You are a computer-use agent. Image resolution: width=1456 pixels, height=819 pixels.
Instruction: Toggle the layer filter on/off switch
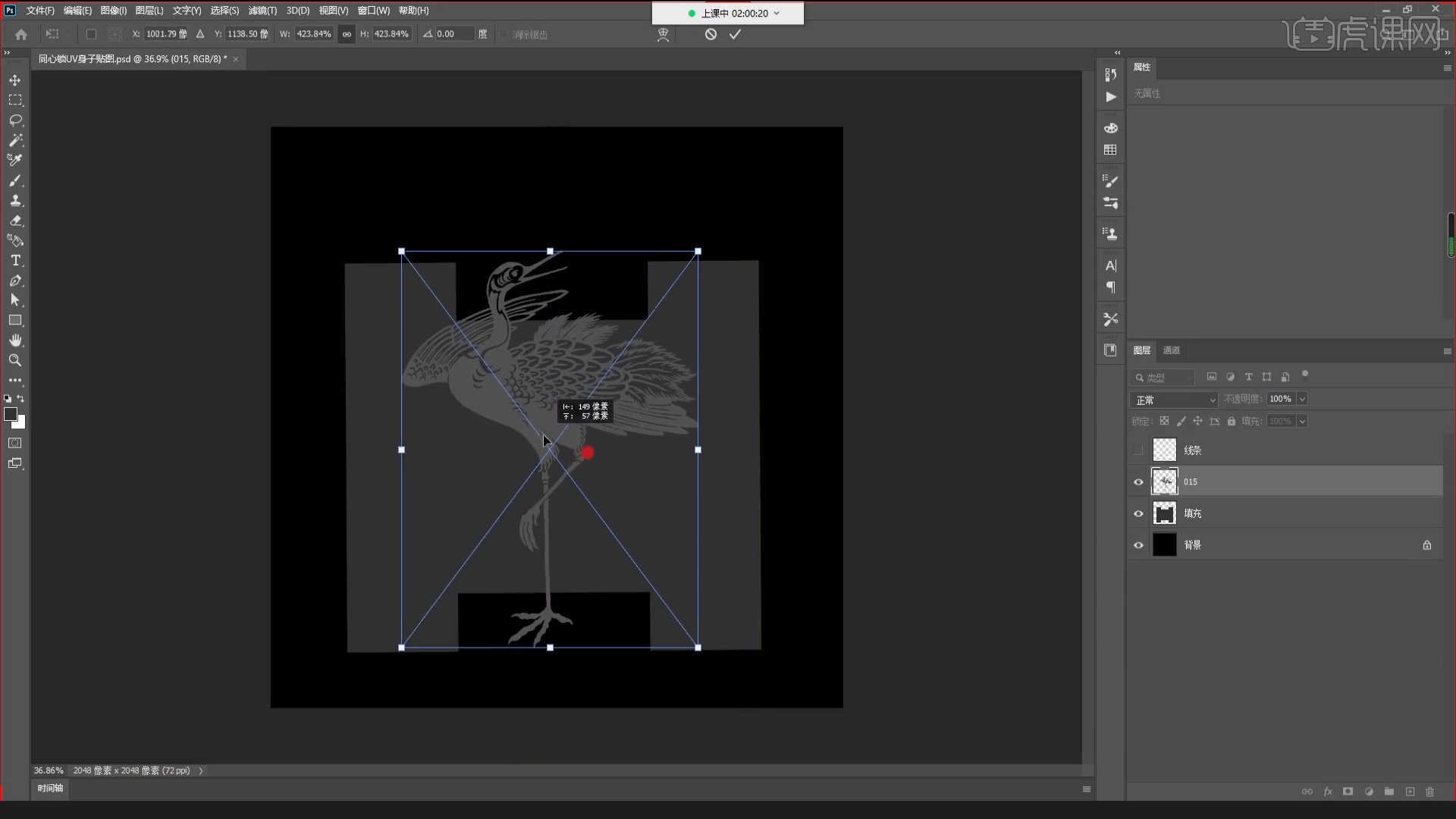coord(1305,374)
